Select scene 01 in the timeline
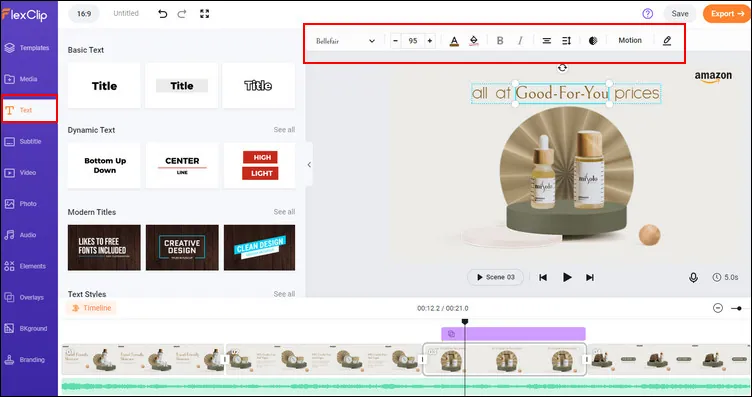Viewport: 752px width, 397px height. pos(143,359)
